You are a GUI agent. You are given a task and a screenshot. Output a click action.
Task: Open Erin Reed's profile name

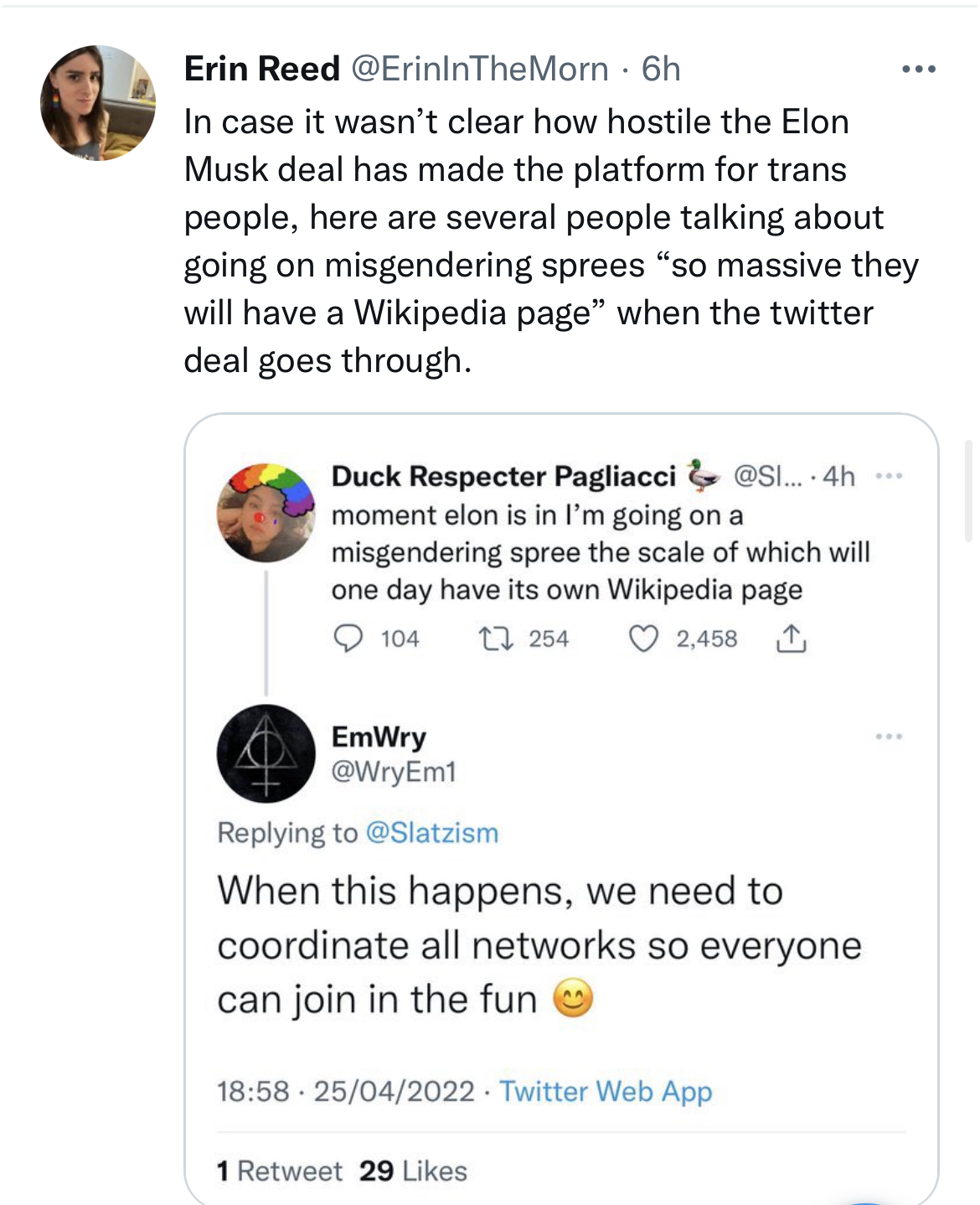point(261,69)
